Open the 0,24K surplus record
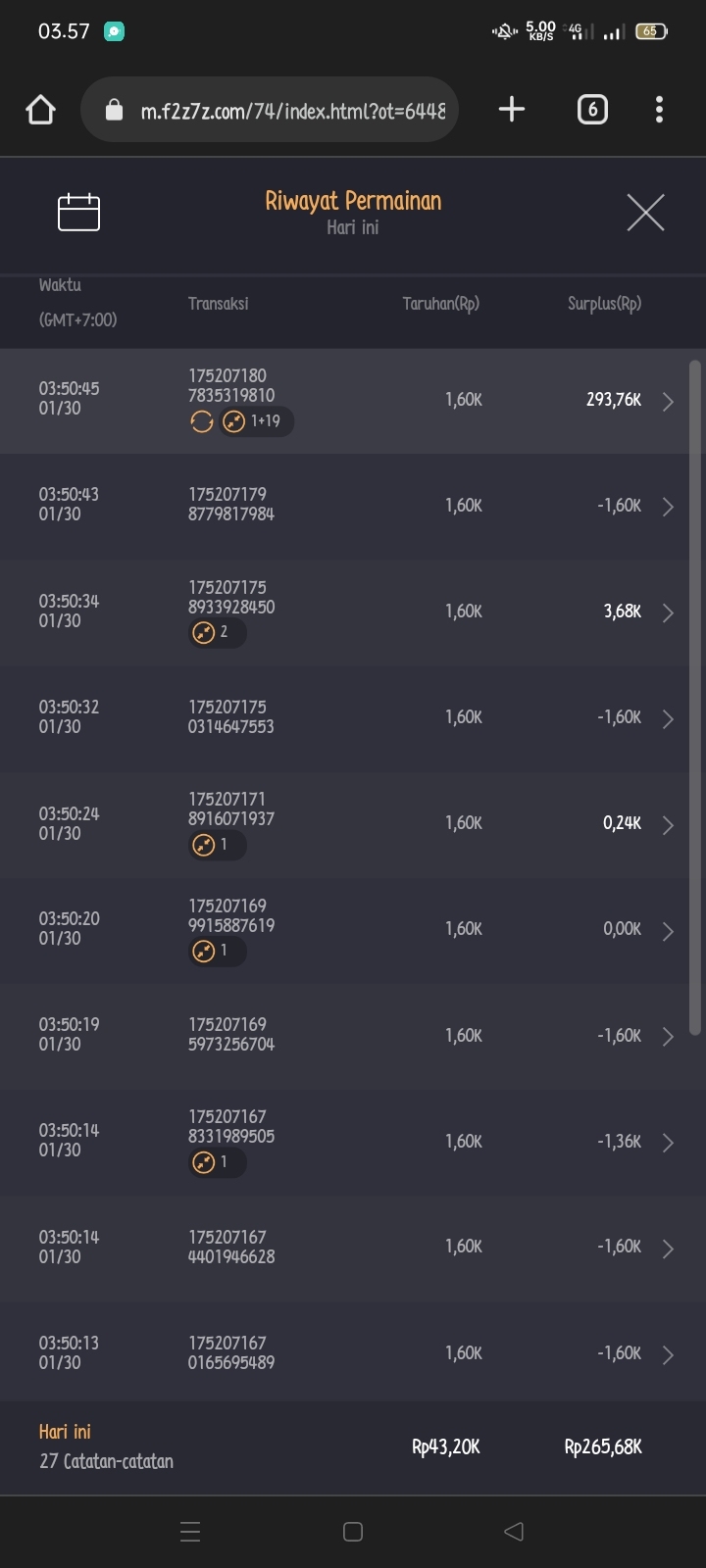The height and width of the screenshot is (1568, 706). click(622, 824)
